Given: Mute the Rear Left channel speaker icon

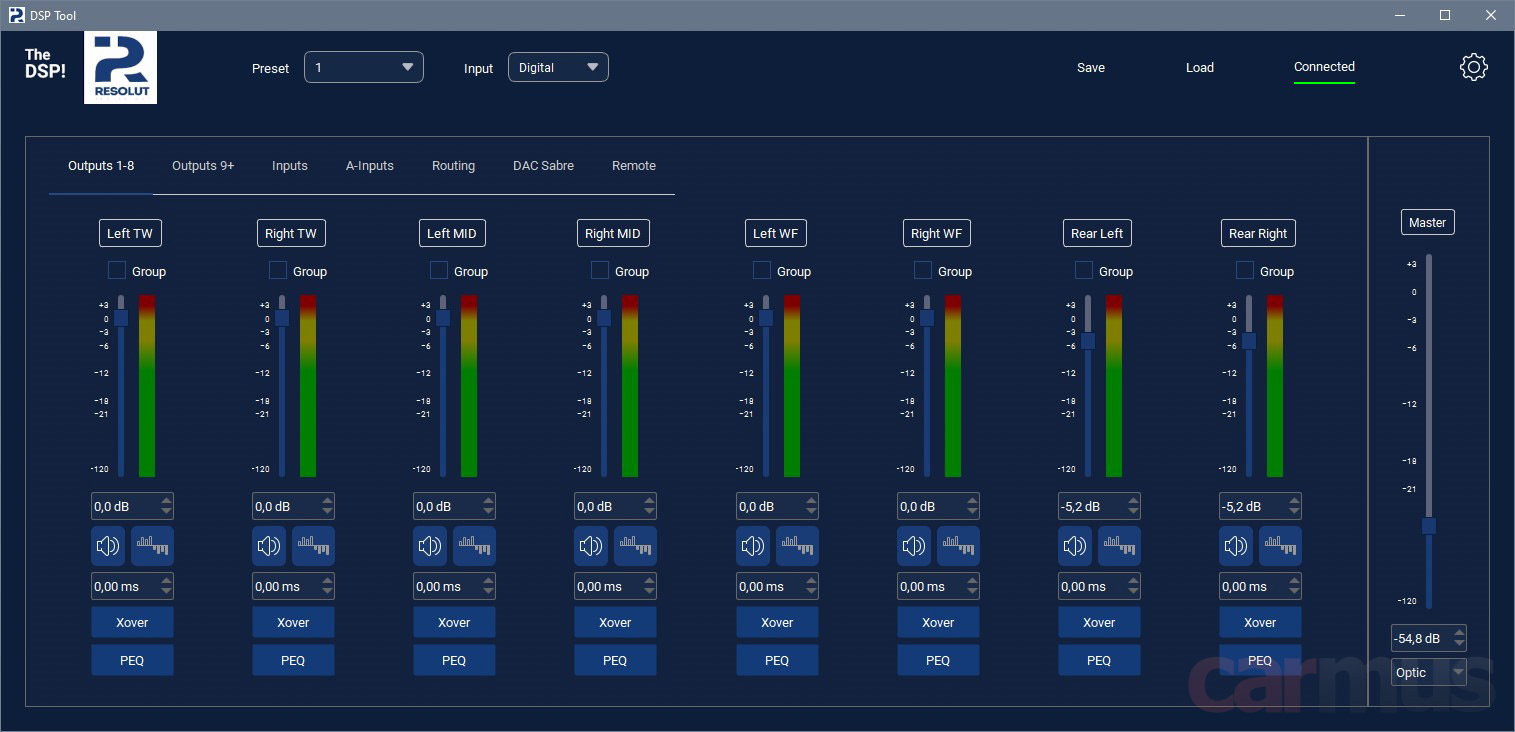Looking at the screenshot, I should pos(1076,546).
